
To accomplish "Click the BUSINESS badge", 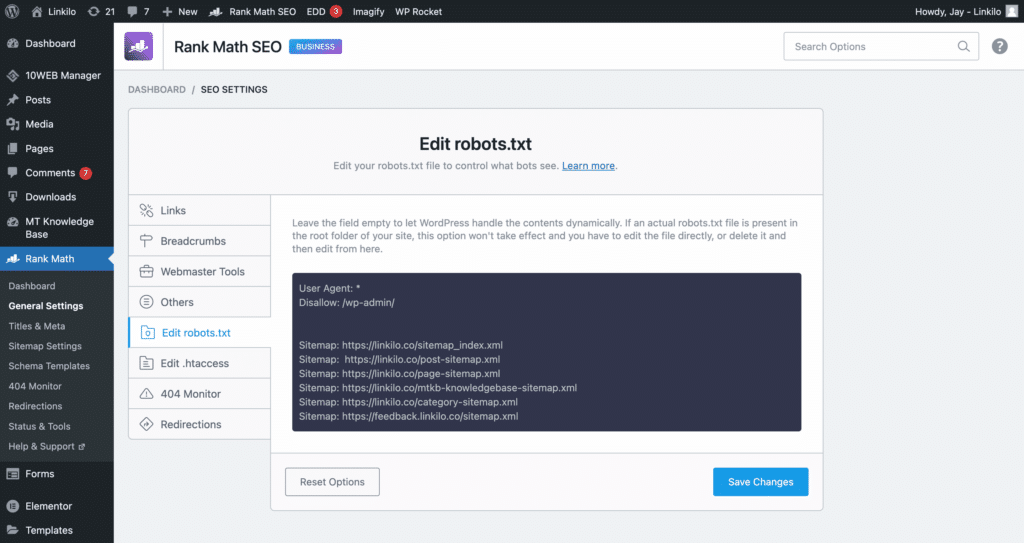I will click(x=315, y=46).
